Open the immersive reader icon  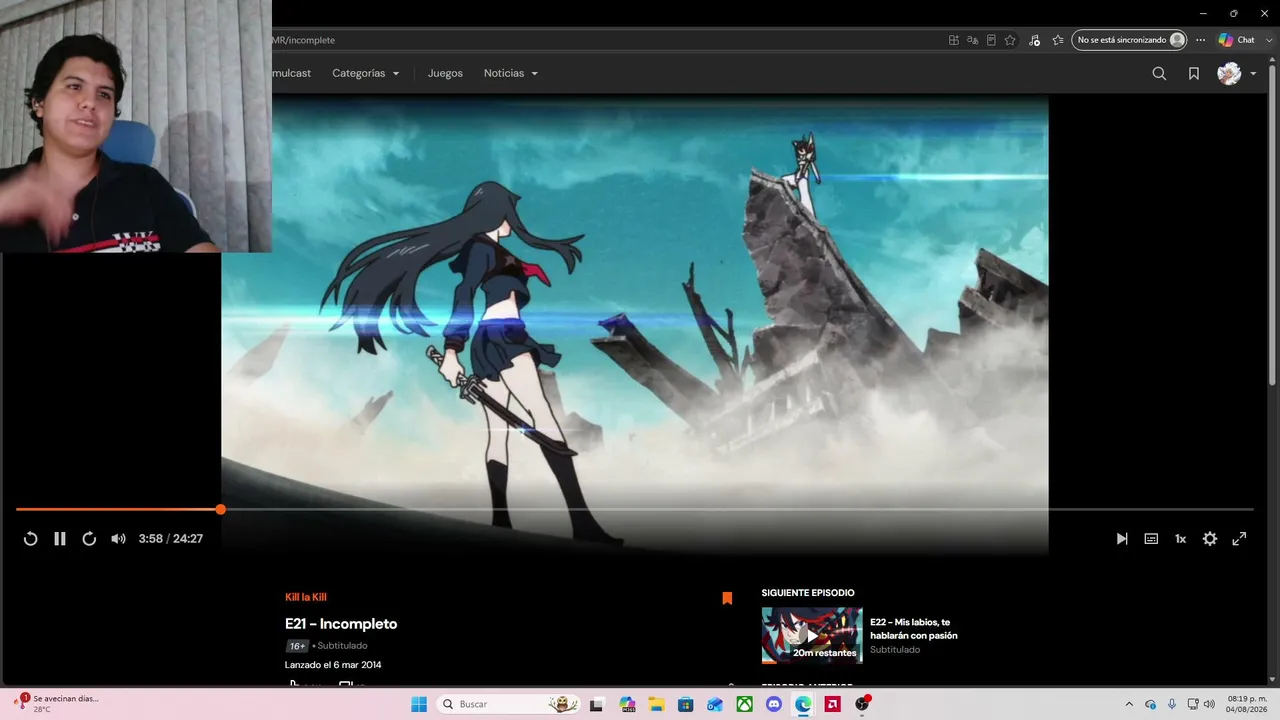coord(991,40)
